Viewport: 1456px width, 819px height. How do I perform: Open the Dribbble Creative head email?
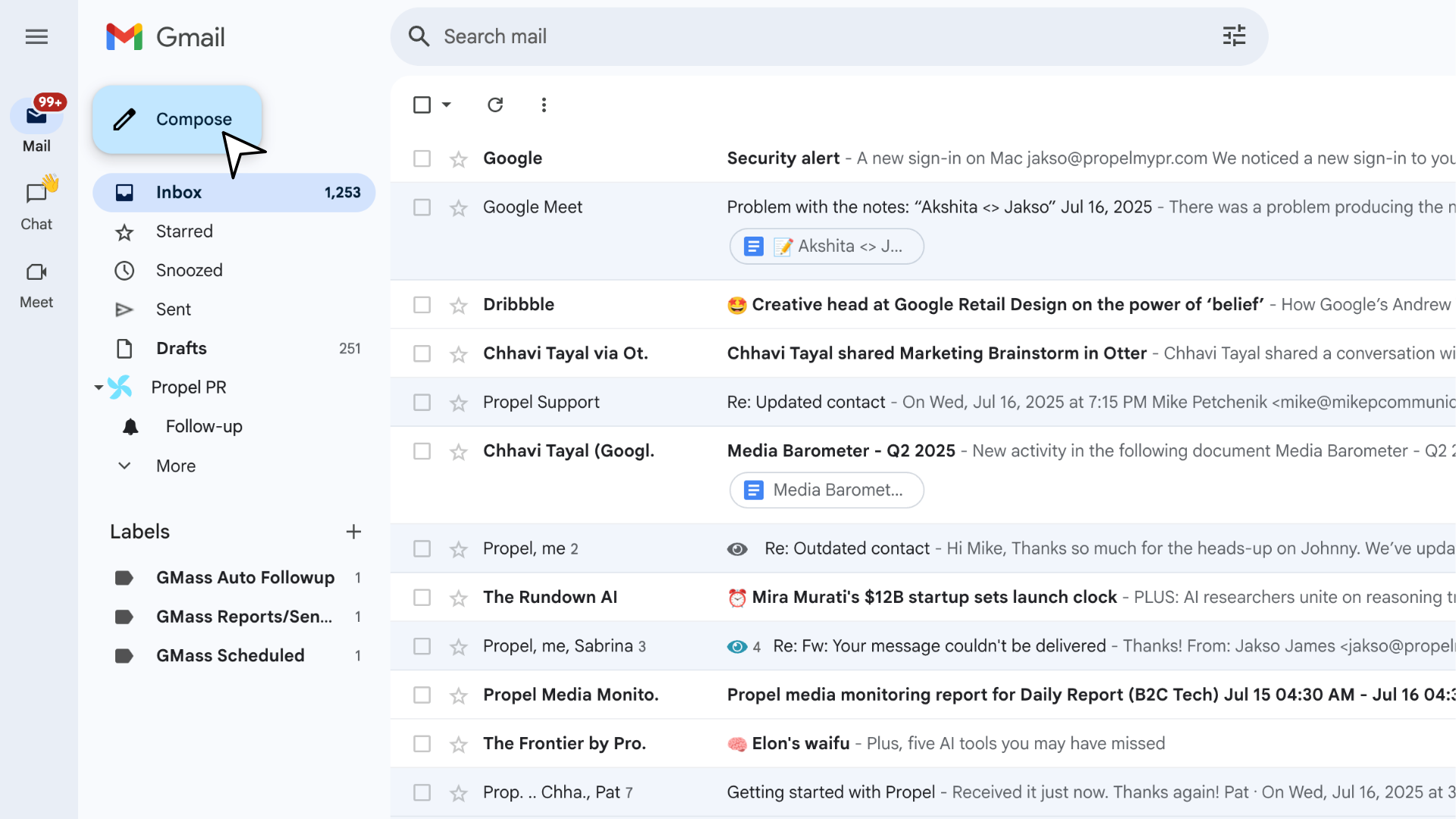coord(1007,305)
